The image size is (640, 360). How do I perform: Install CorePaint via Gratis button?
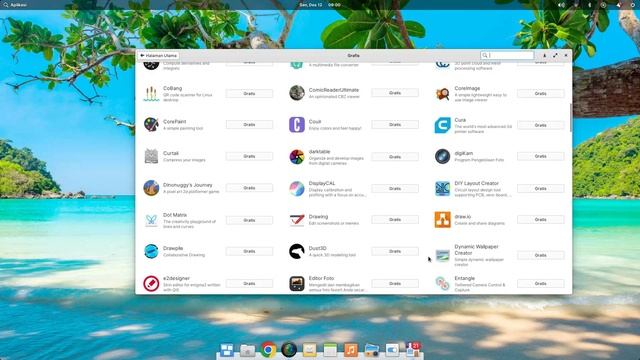[249, 124]
